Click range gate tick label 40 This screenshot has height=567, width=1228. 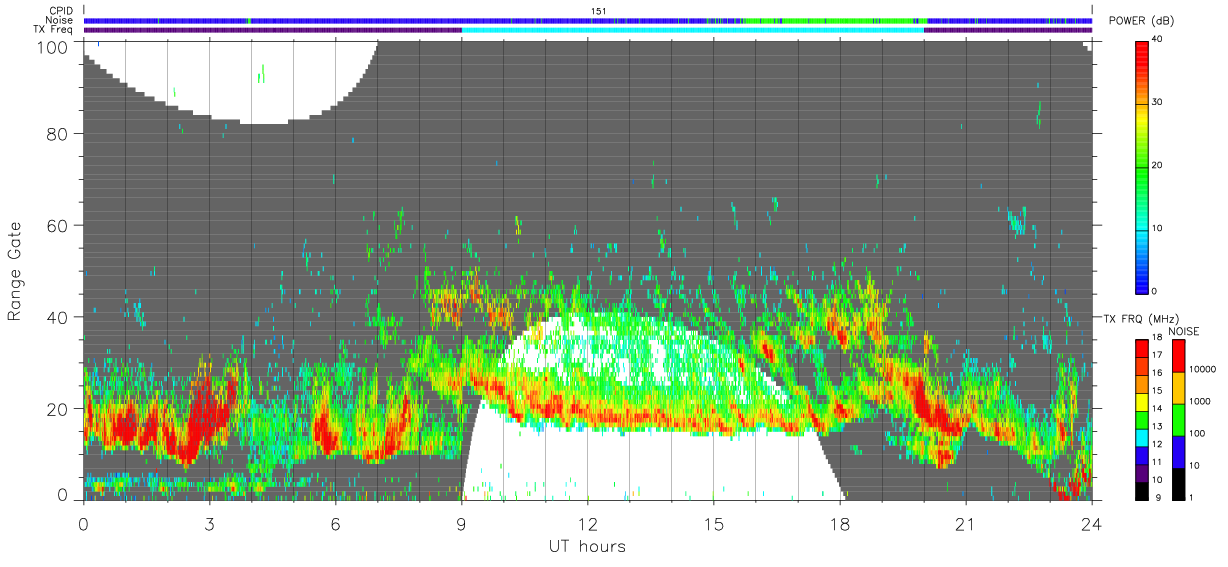pyautogui.click(x=59, y=317)
